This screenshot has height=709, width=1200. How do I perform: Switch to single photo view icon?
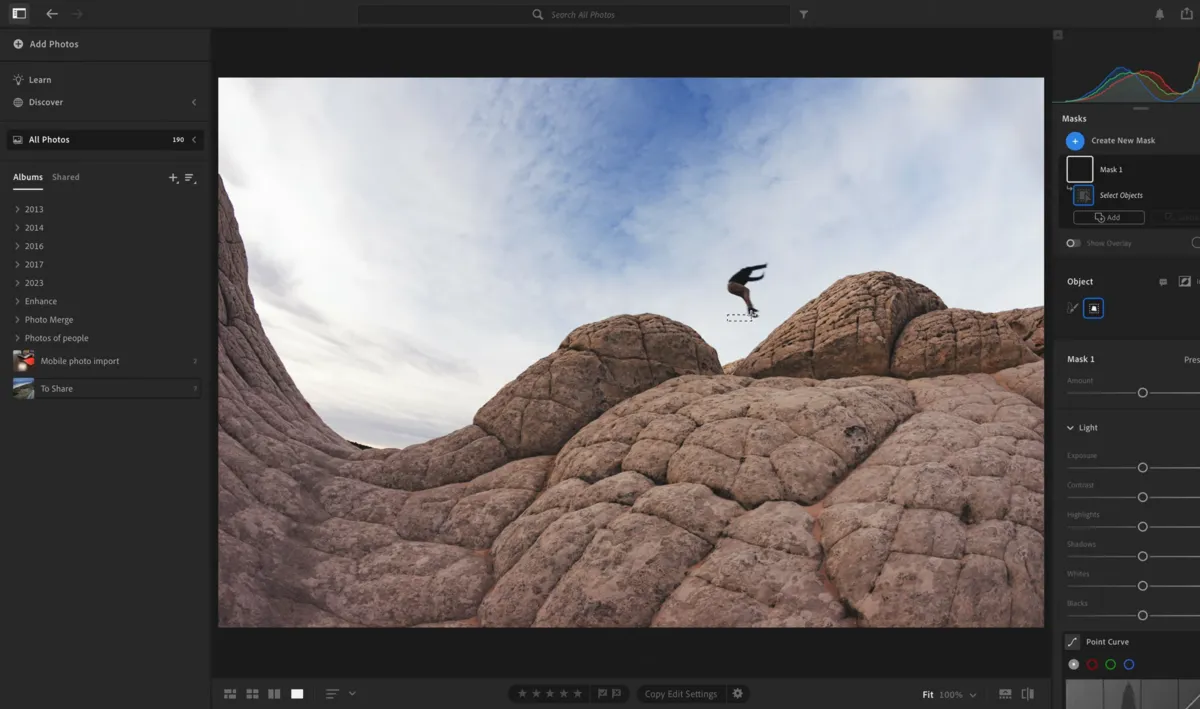click(x=296, y=693)
